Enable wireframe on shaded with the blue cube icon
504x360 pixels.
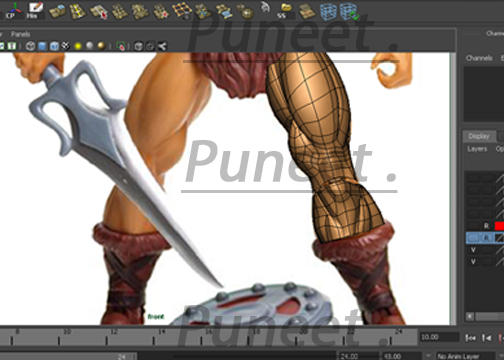click(x=54, y=46)
